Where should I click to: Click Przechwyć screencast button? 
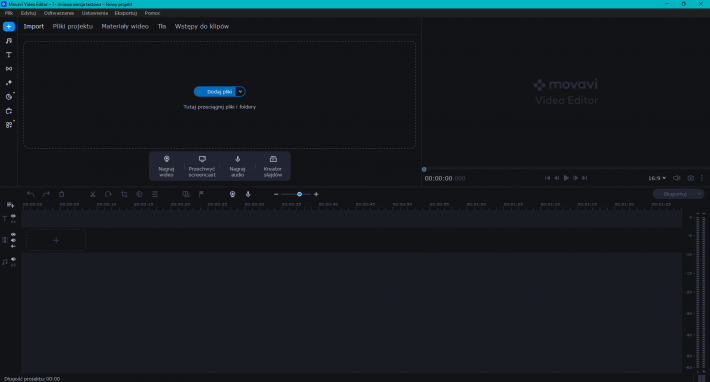202,166
